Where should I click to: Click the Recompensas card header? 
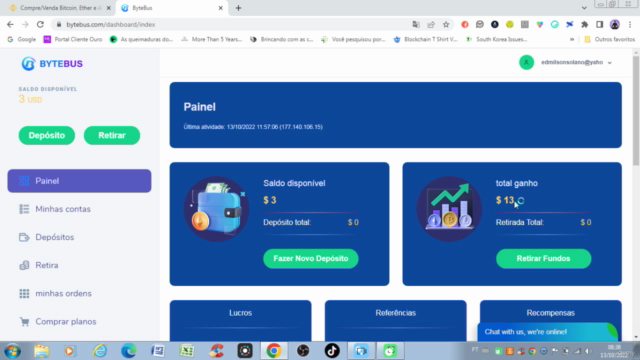[550, 313]
